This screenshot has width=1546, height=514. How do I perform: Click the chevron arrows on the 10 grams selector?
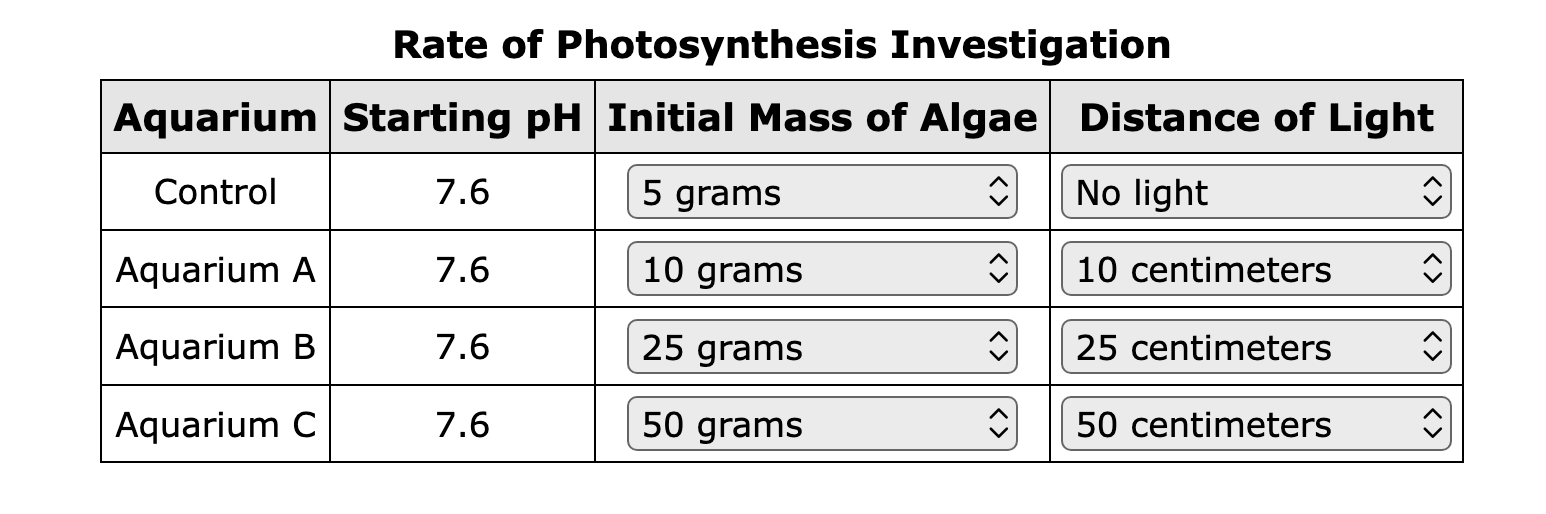(994, 269)
